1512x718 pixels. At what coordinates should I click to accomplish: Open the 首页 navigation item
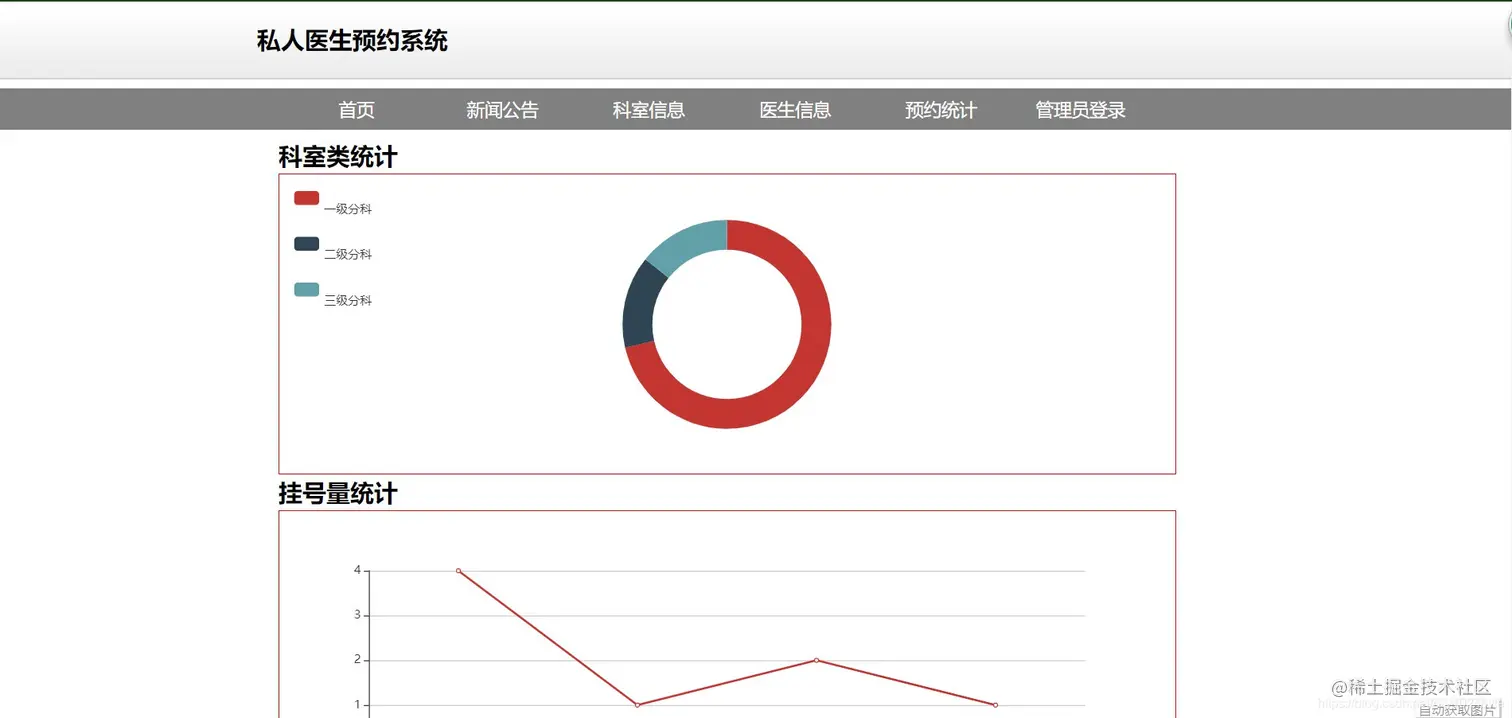356,110
